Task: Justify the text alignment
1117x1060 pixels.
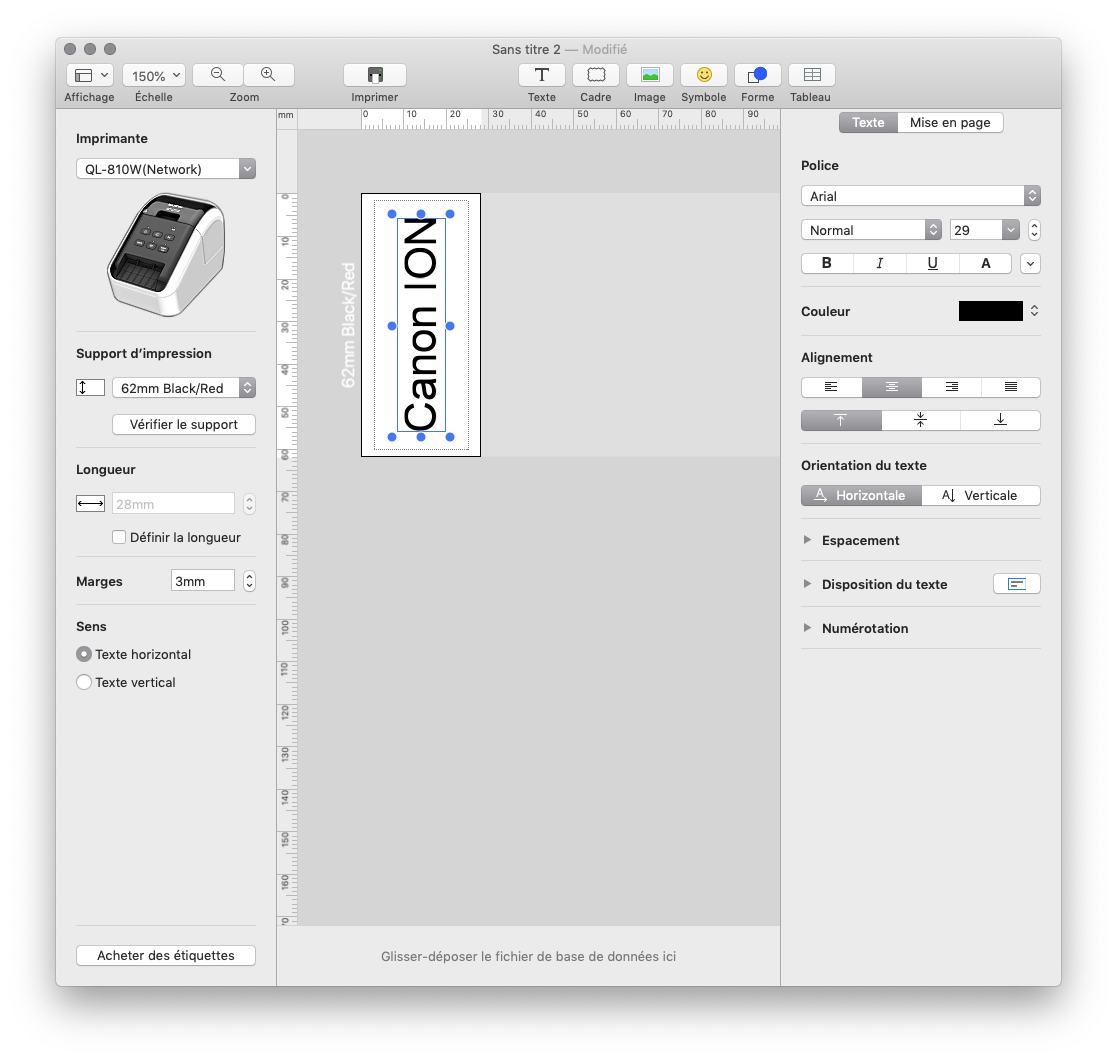Action: coord(1011,388)
